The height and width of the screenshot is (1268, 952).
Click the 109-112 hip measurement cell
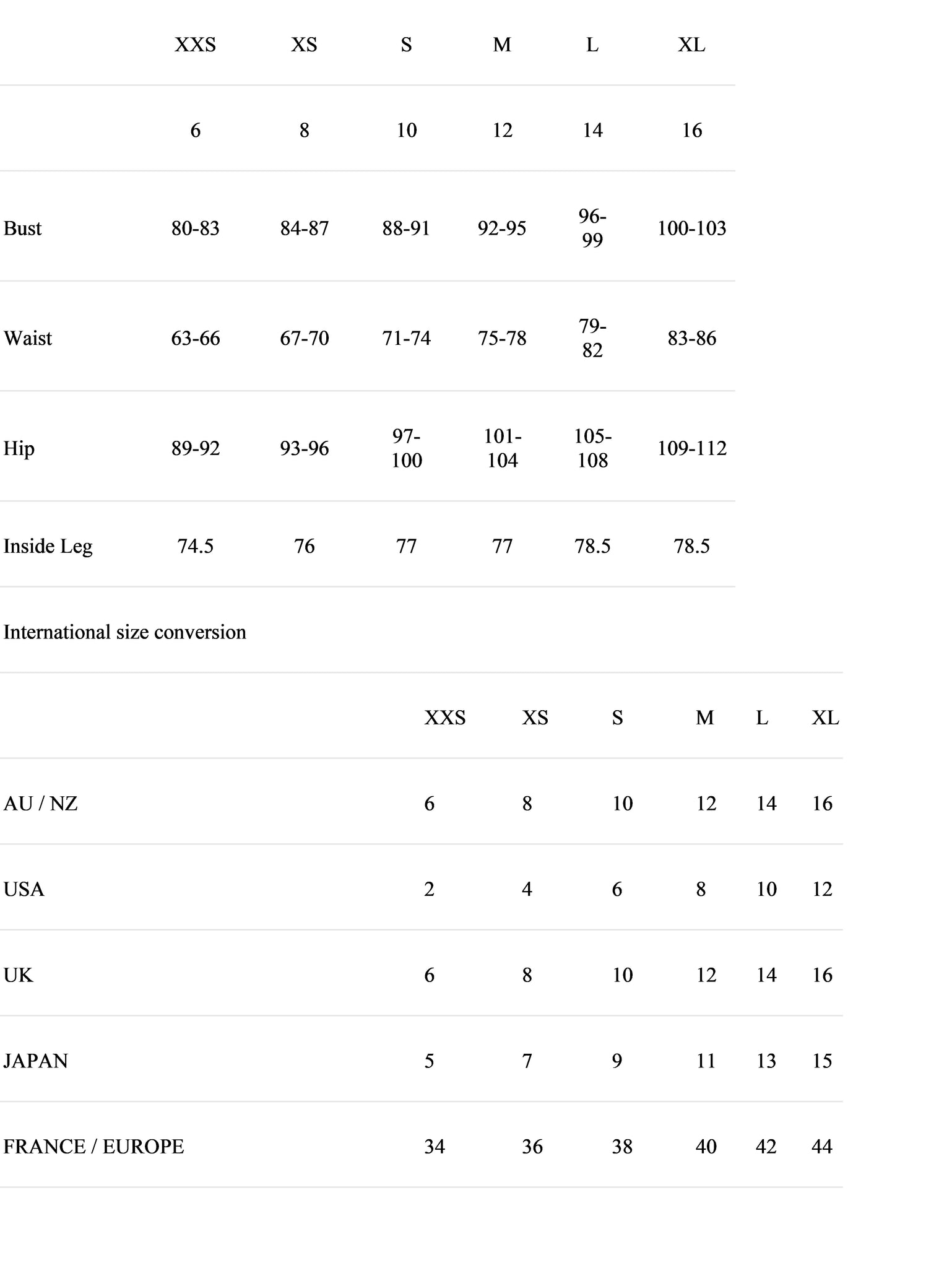pyautogui.click(x=691, y=448)
